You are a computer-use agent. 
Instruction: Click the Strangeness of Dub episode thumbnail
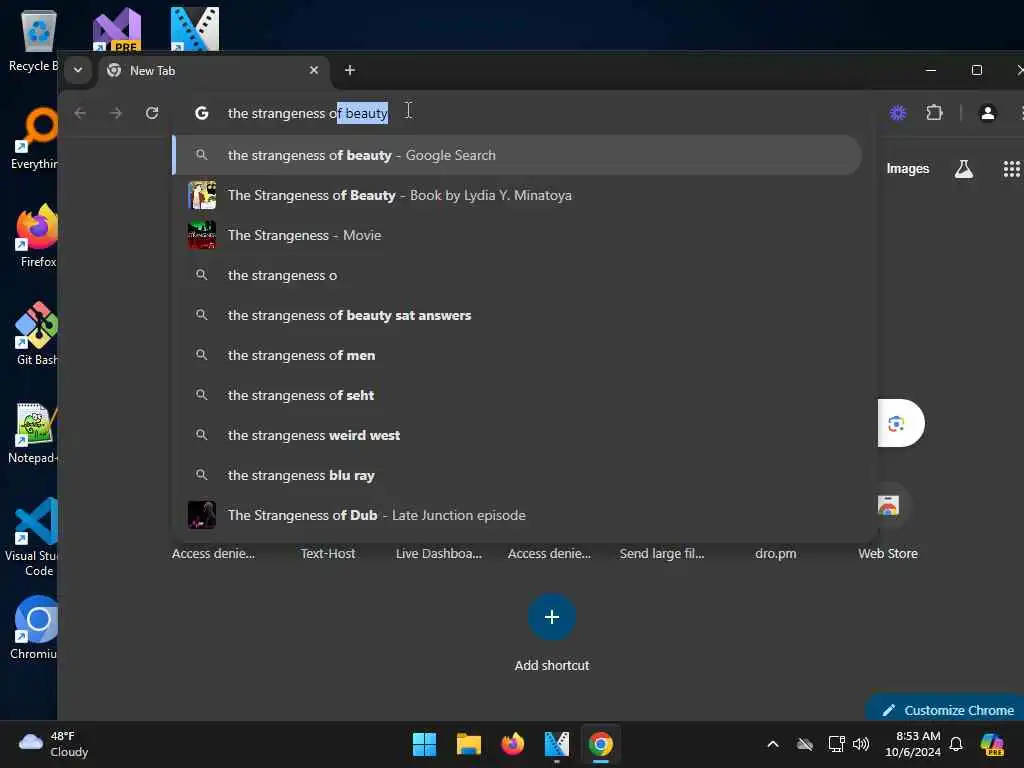tap(202, 515)
